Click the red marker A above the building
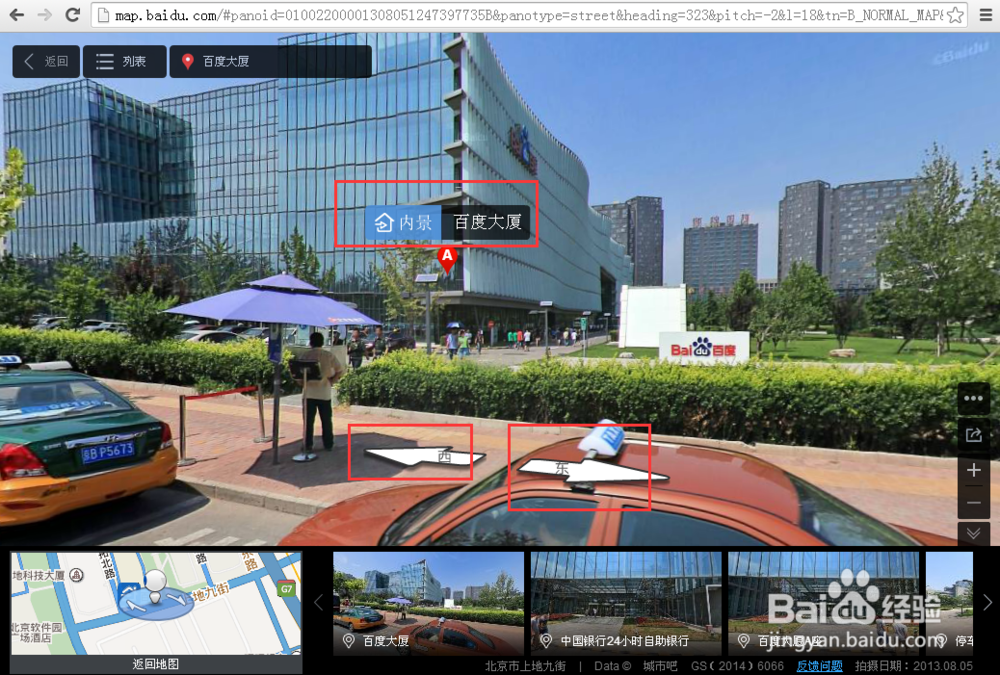The width and height of the screenshot is (1000, 675). [x=447, y=256]
